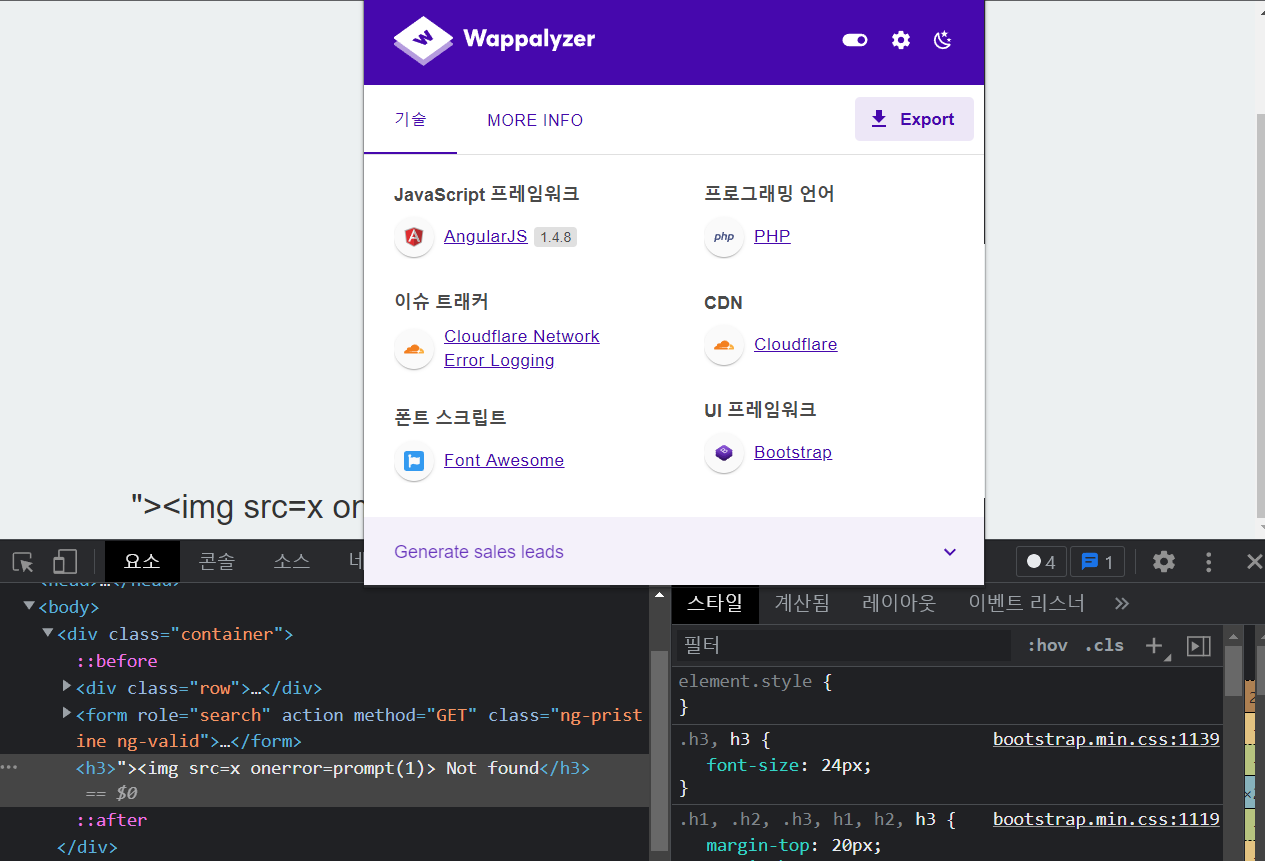Open the 이벤트 리스너 tab

[1026, 603]
